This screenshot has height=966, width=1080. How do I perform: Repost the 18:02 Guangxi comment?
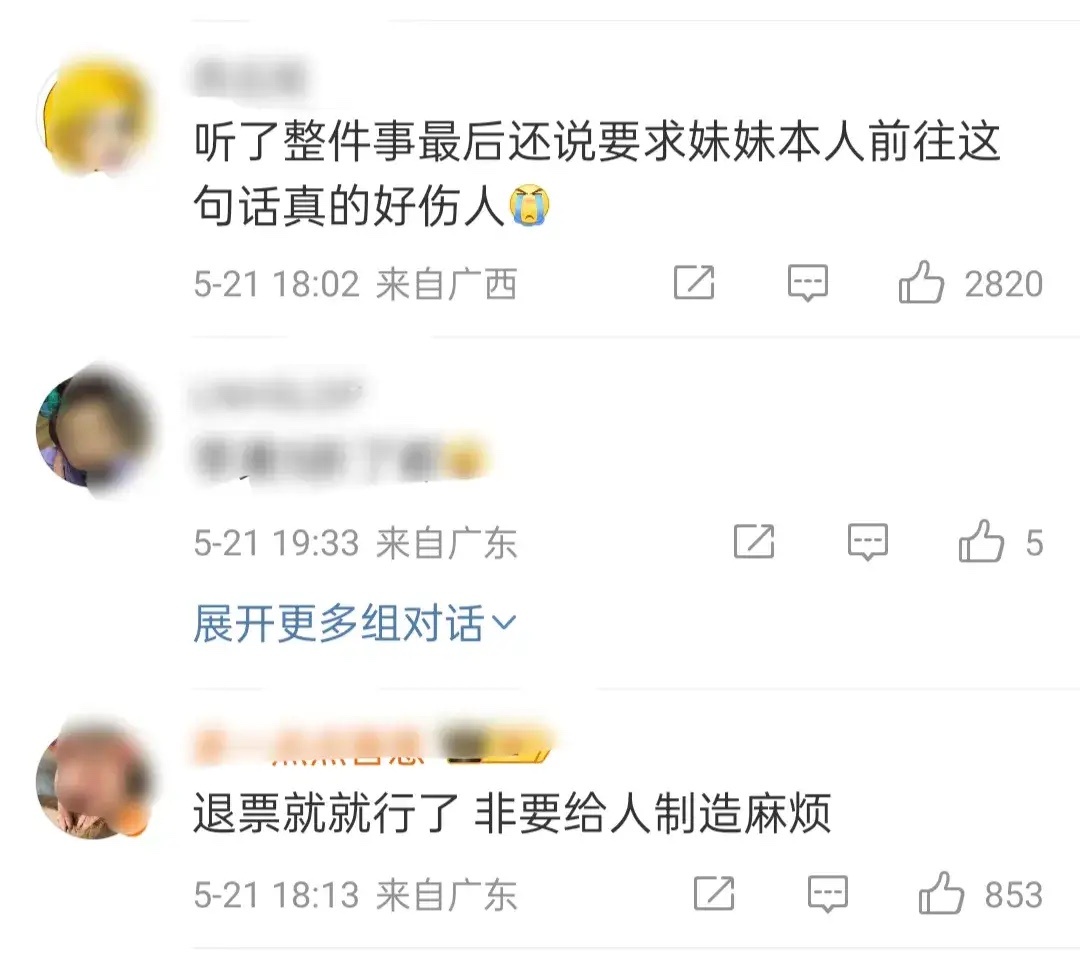[694, 282]
